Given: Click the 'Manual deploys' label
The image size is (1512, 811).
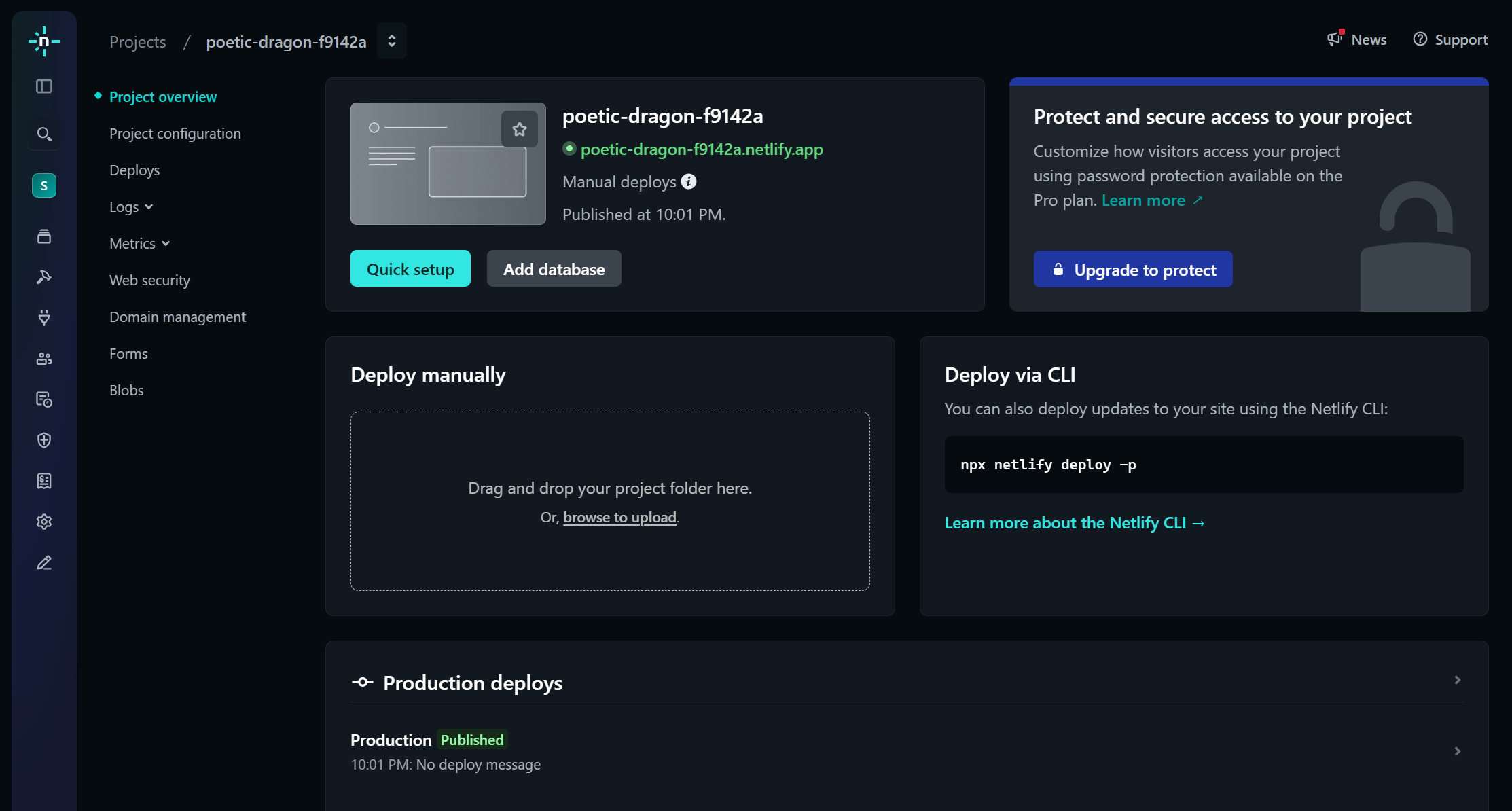Looking at the screenshot, I should (x=619, y=181).
